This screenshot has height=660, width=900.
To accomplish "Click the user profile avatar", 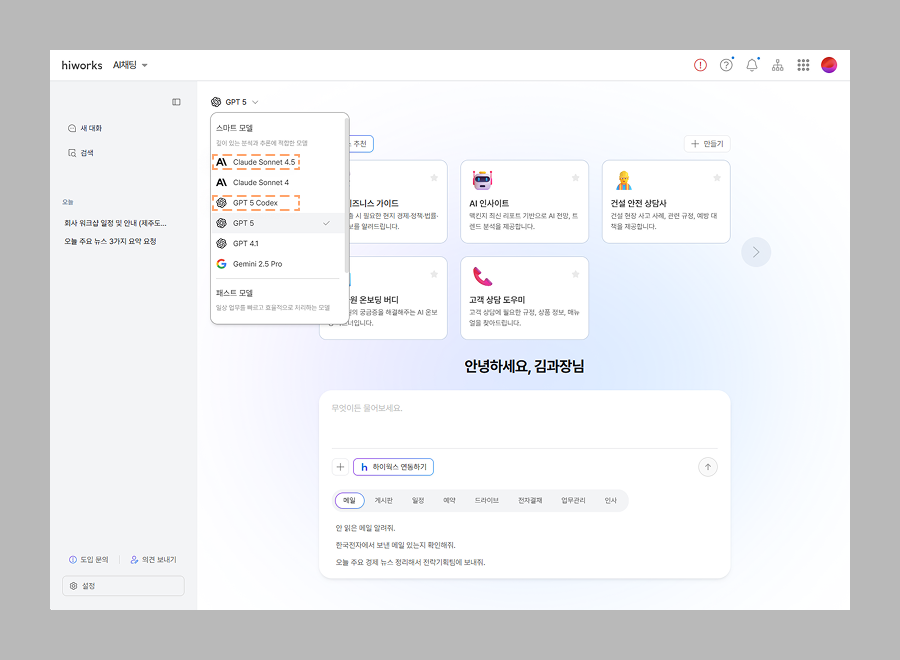I will (x=829, y=65).
